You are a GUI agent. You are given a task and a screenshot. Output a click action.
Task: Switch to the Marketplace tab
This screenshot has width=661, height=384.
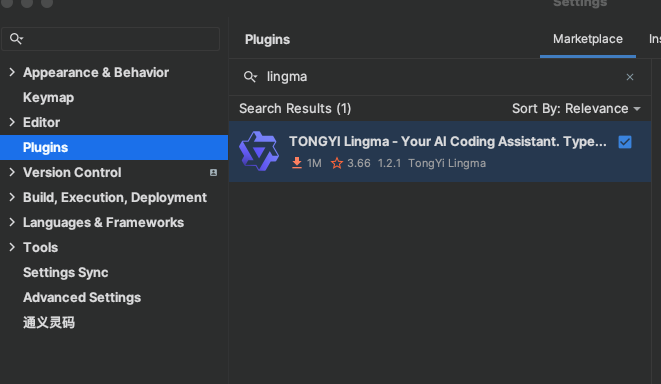[588, 39]
